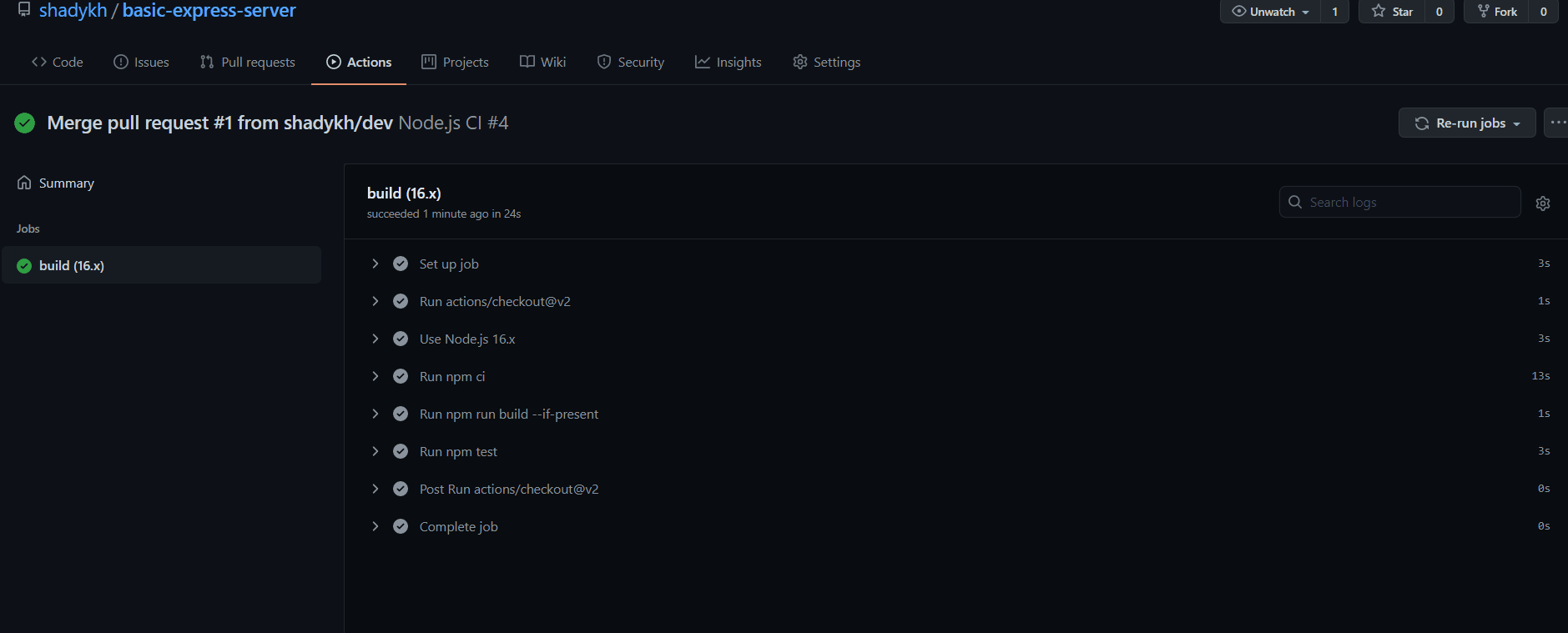Expand the Run npm ci step

pyautogui.click(x=375, y=376)
